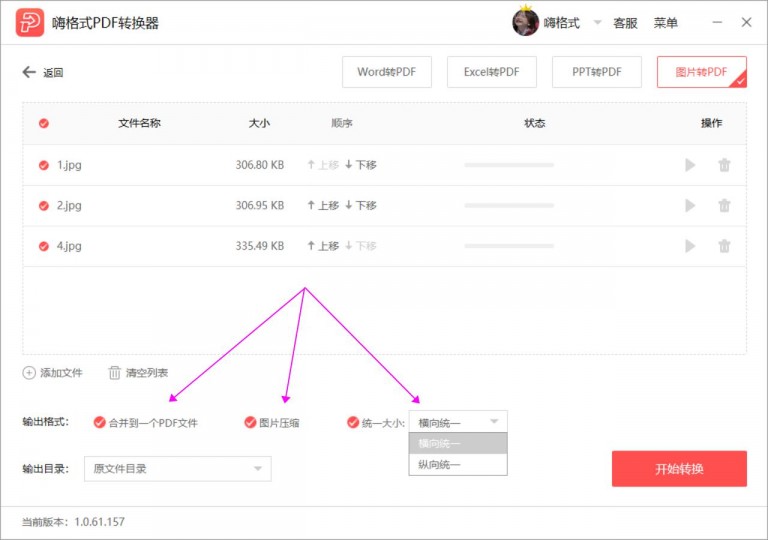Click the 335.49 KB size value

click(260, 246)
